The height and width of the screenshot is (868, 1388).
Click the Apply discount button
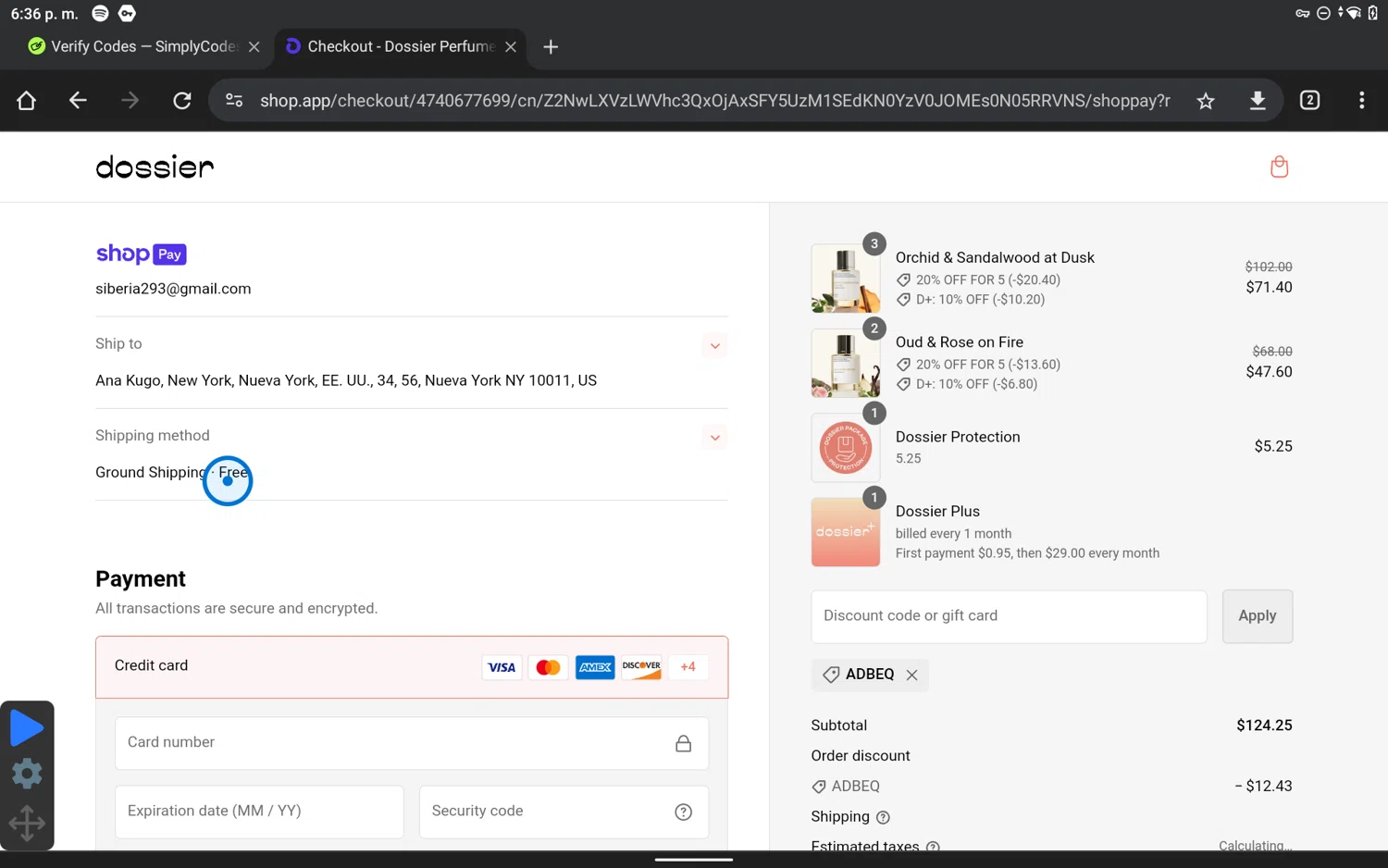(x=1257, y=616)
